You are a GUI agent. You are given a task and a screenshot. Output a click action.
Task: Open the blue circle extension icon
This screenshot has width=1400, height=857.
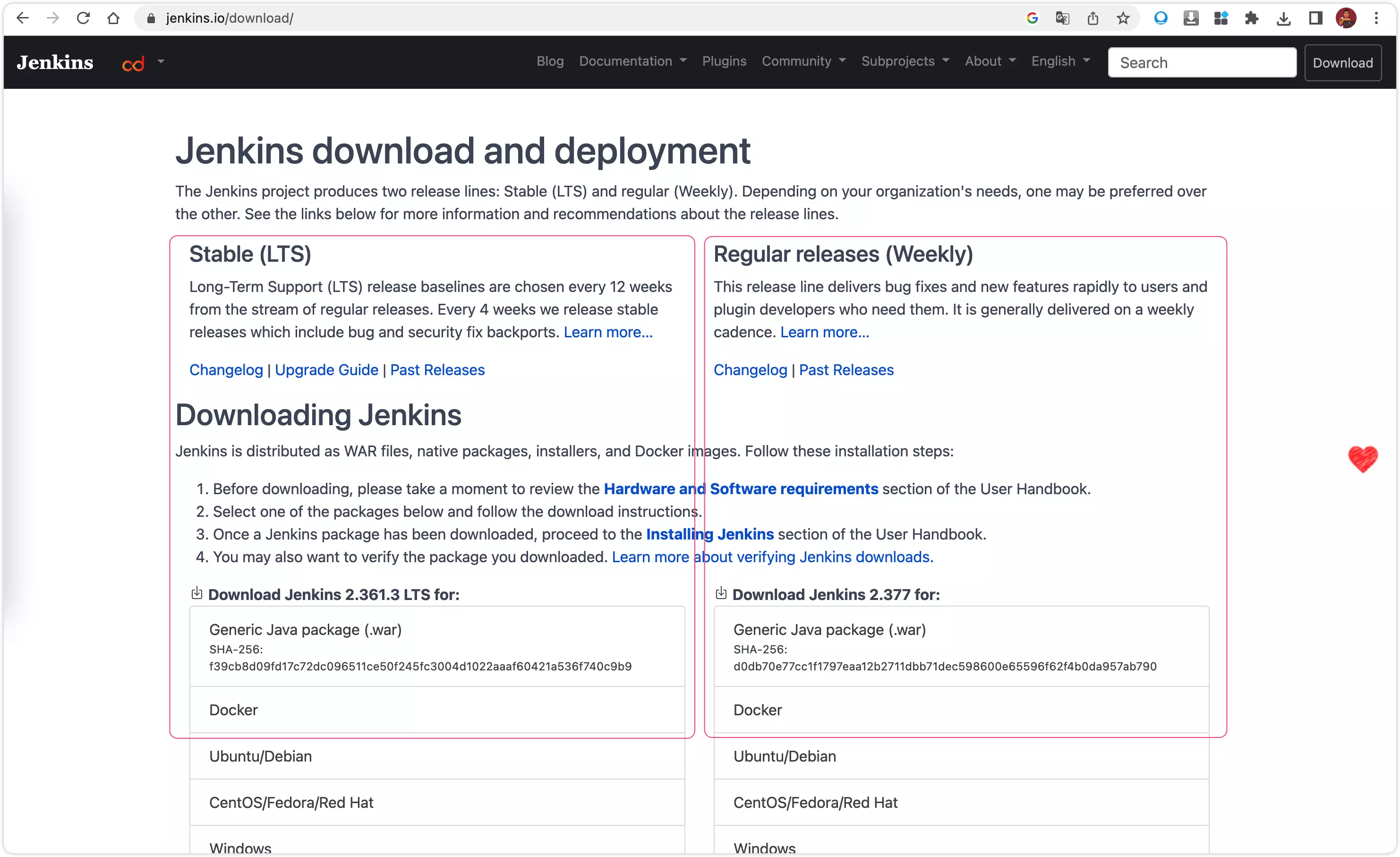pyautogui.click(x=1161, y=18)
